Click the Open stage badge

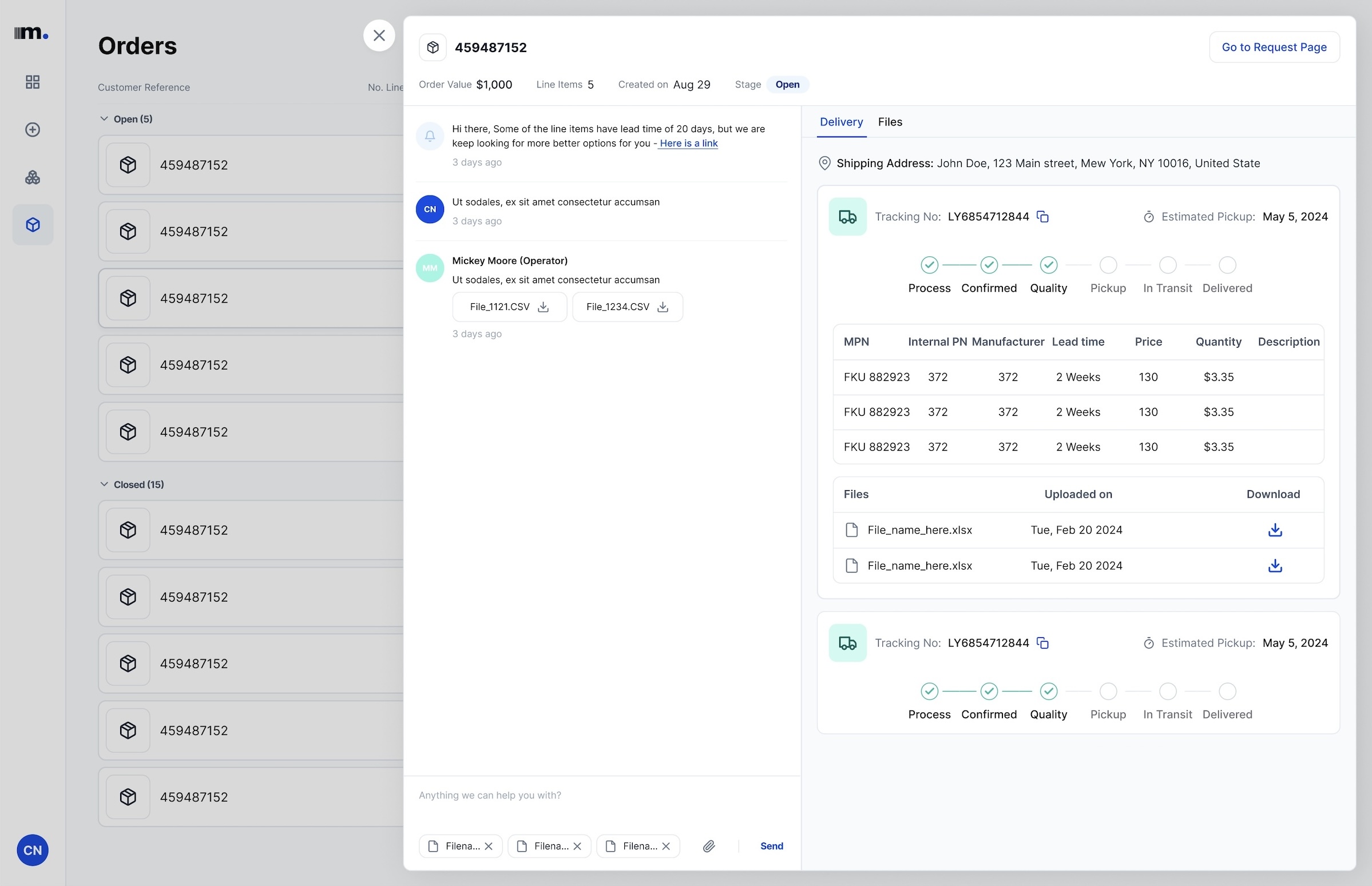[787, 85]
